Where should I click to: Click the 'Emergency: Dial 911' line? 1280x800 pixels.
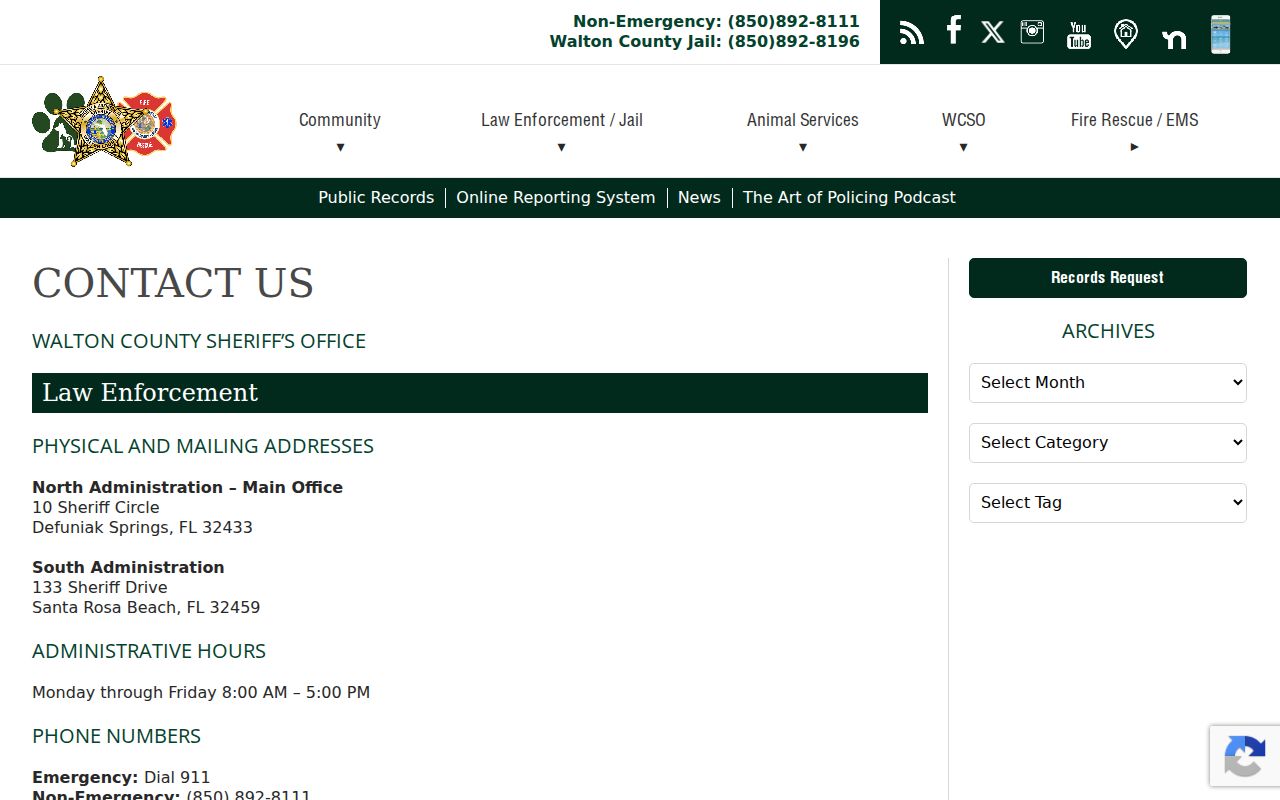(x=121, y=777)
